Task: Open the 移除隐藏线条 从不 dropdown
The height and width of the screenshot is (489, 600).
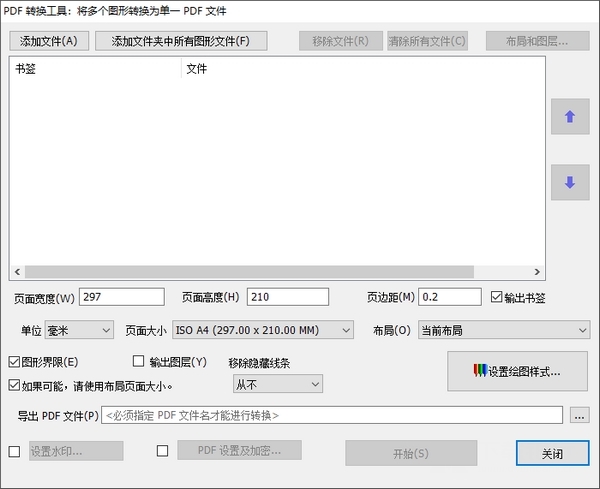Action: tap(278, 384)
